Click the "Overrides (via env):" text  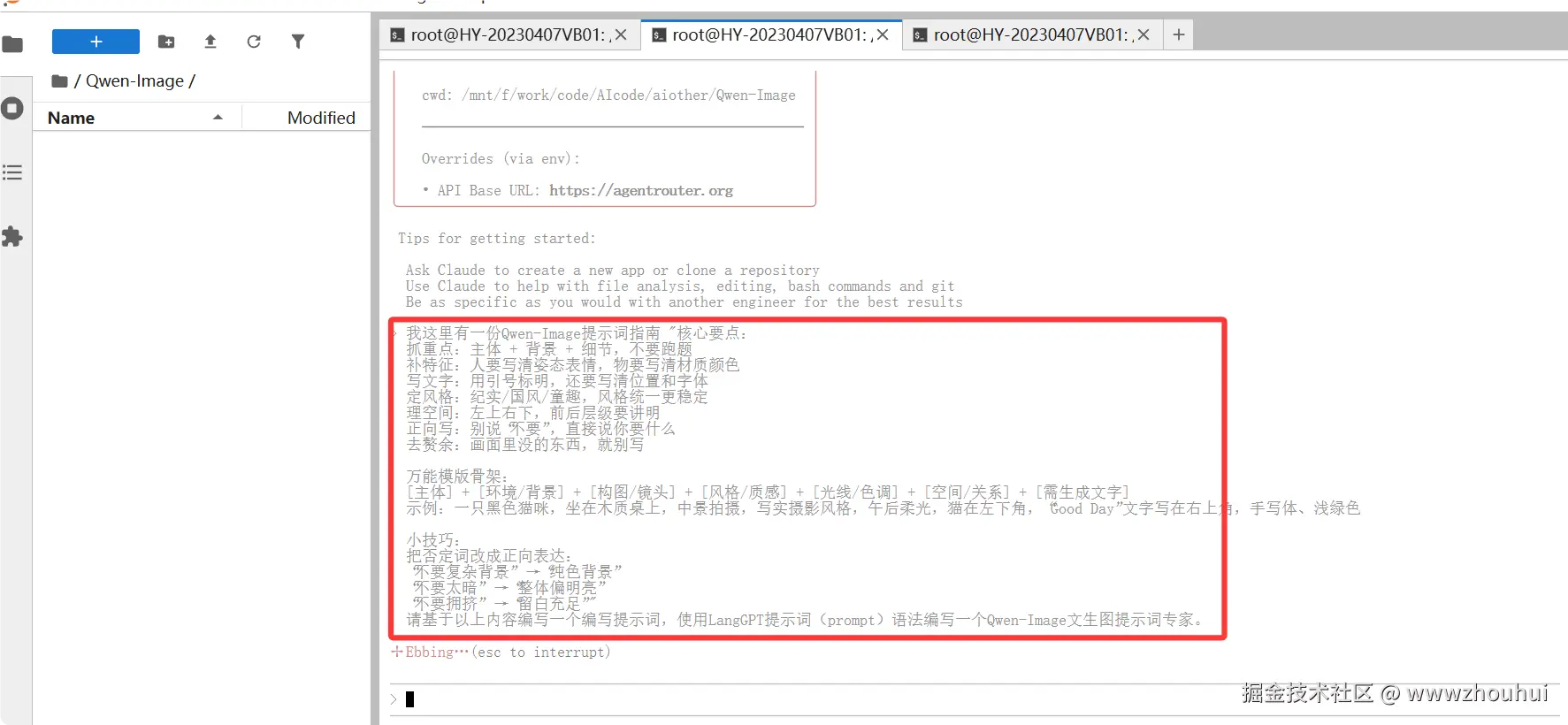pyautogui.click(x=501, y=159)
